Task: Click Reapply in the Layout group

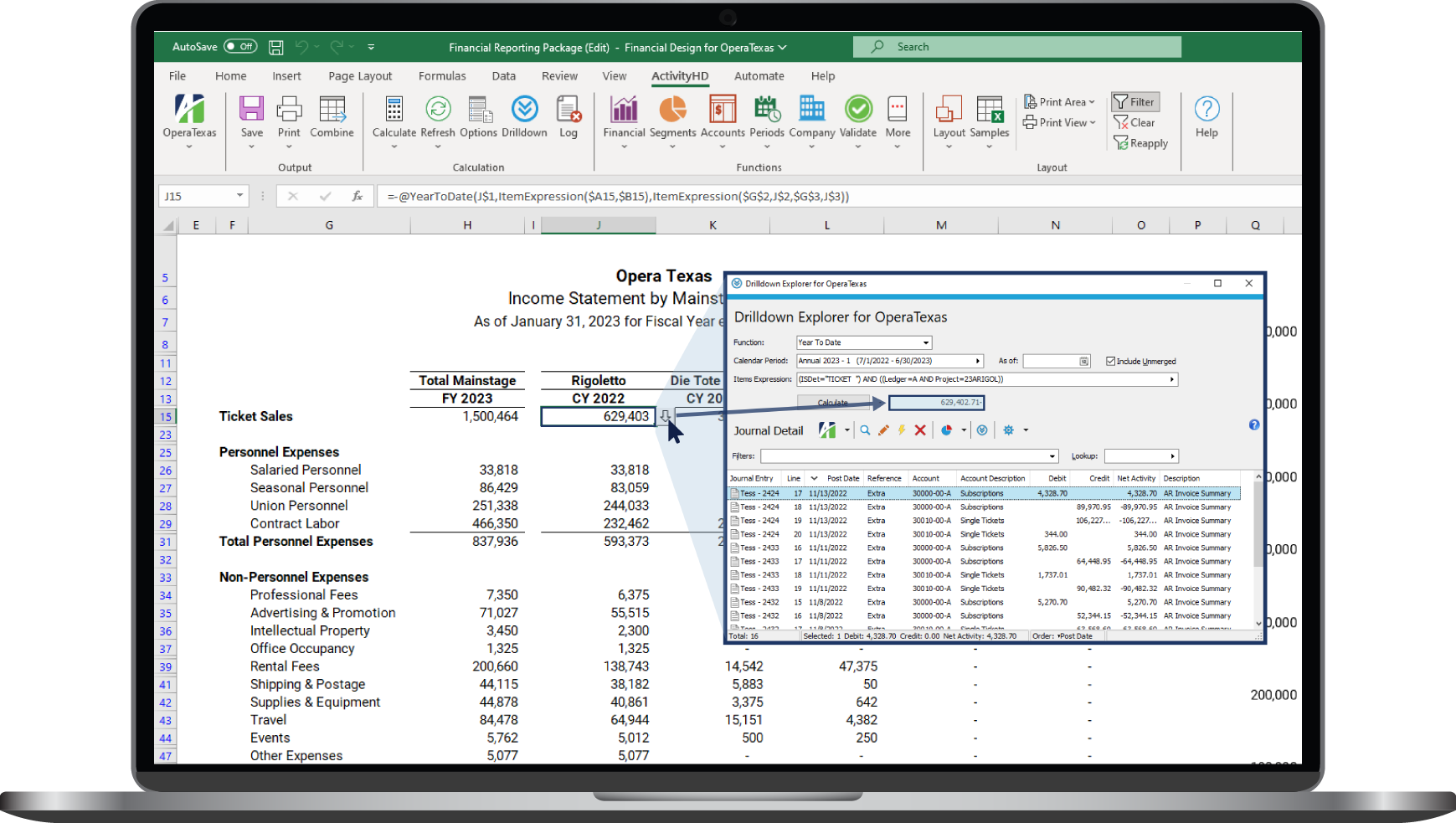Action: [x=1140, y=144]
